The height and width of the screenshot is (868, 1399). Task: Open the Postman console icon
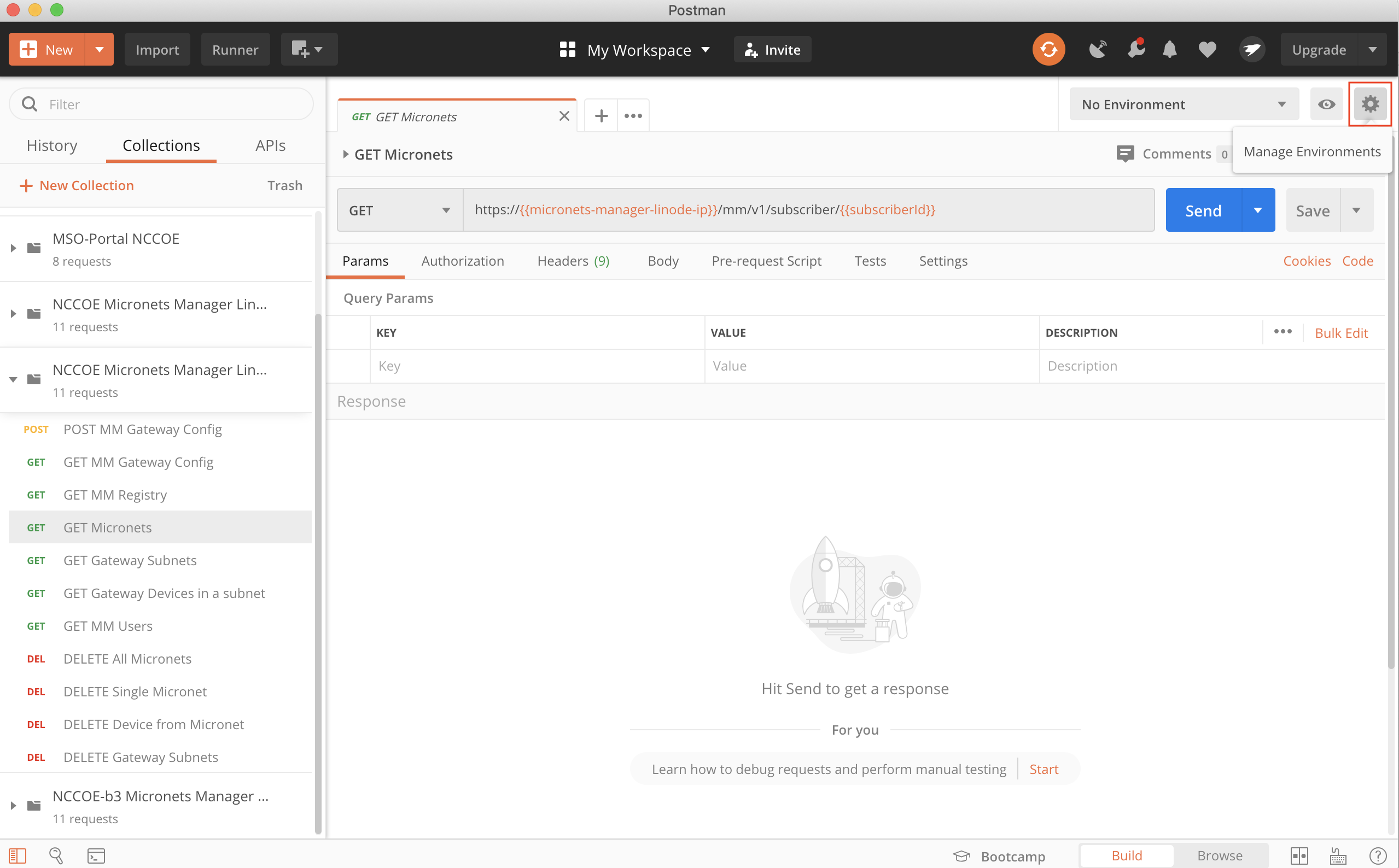96,855
